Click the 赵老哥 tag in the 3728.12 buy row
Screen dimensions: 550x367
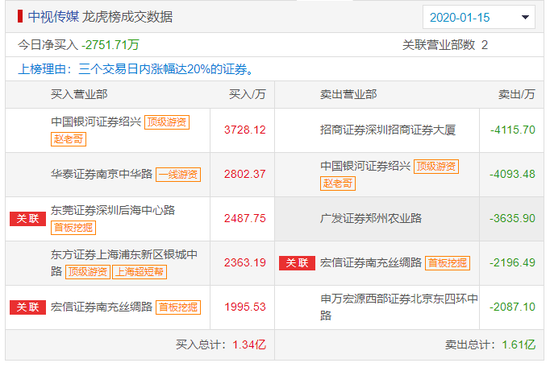pyautogui.click(x=68, y=139)
